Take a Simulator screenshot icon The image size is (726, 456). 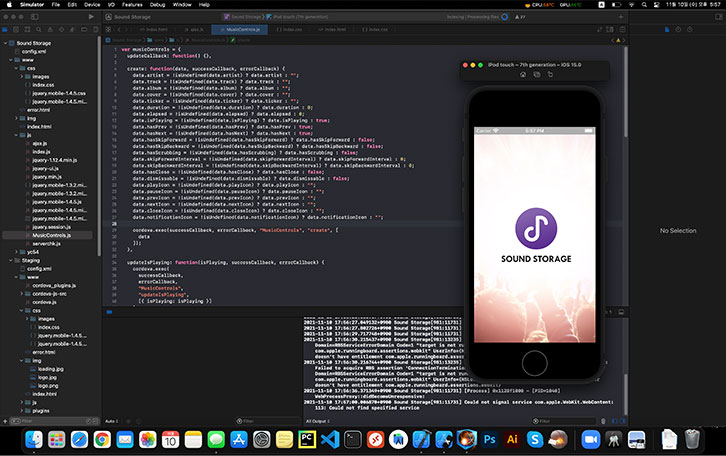point(537,74)
